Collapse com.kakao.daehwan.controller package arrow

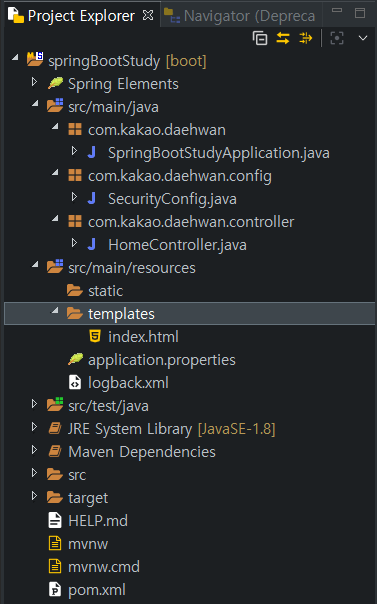point(55,218)
